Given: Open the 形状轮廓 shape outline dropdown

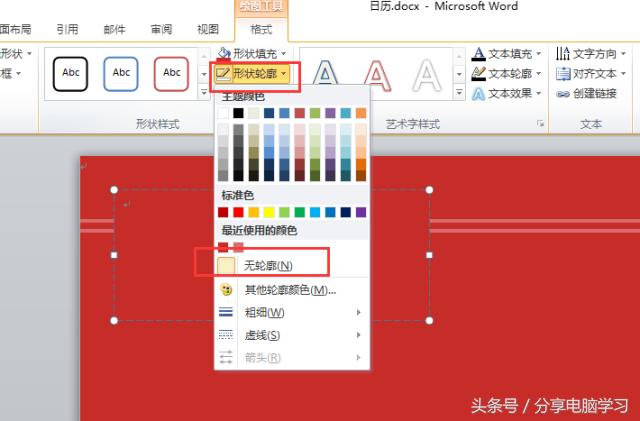Looking at the screenshot, I should click(x=253, y=74).
